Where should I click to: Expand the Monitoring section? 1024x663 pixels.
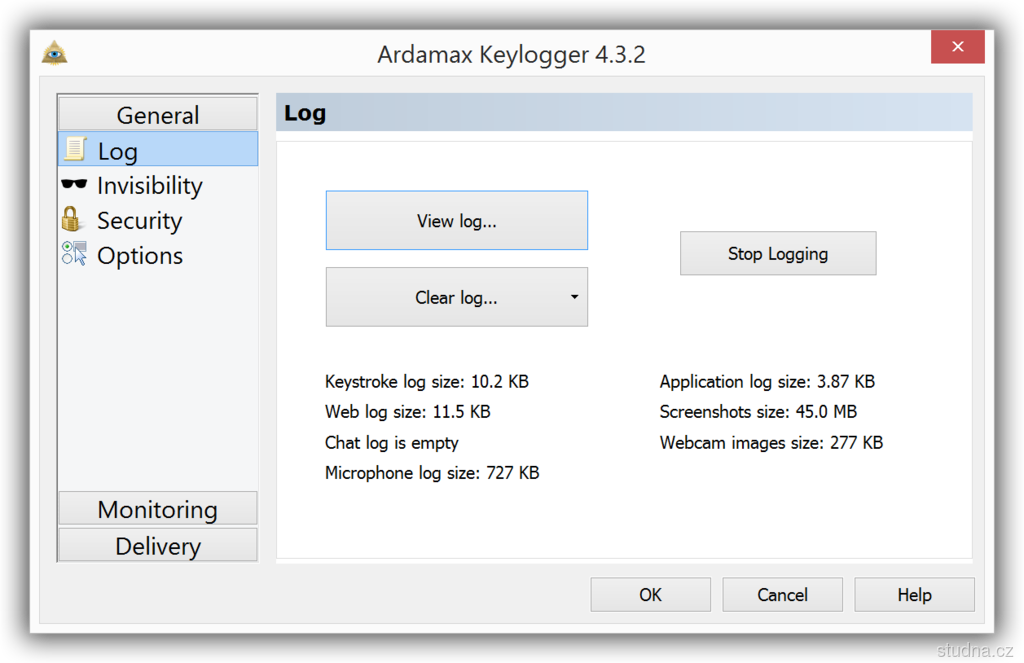tap(157, 509)
